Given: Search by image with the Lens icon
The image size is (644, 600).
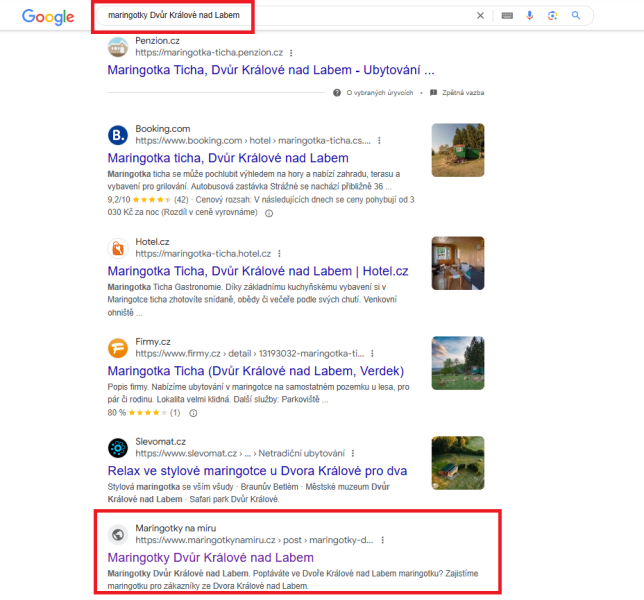Looking at the screenshot, I should point(552,16).
